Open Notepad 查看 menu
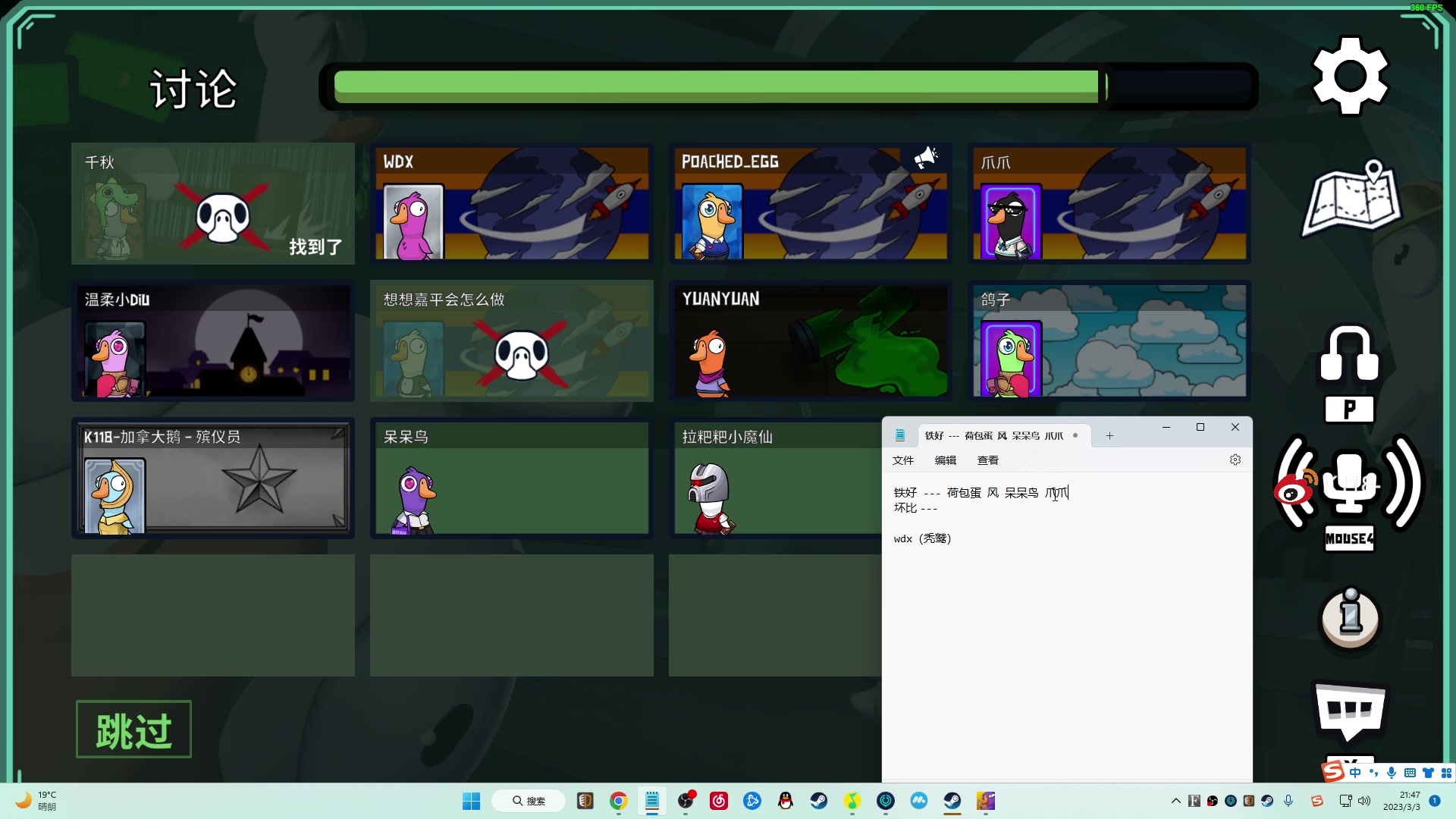The height and width of the screenshot is (819, 1456). tap(987, 460)
